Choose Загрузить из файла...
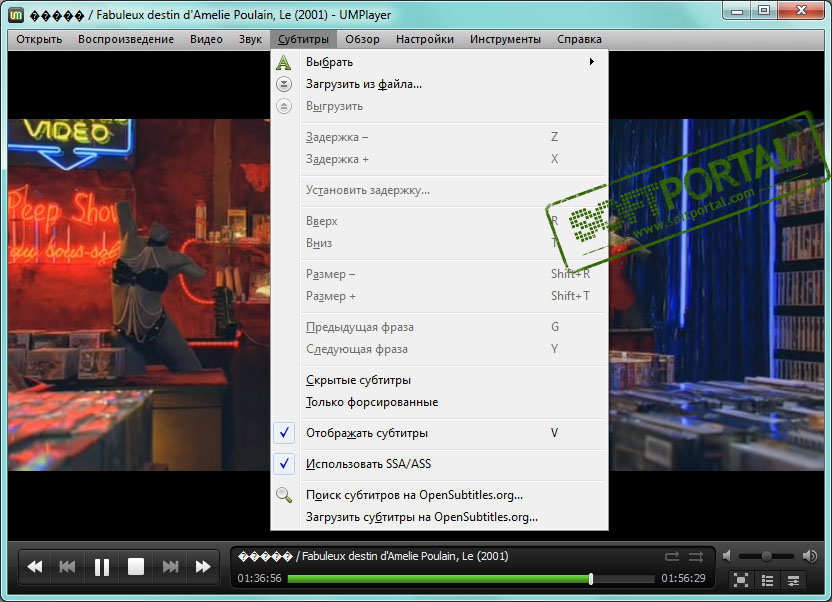Image resolution: width=832 pixels, height=602 pixels. point(439,84)
